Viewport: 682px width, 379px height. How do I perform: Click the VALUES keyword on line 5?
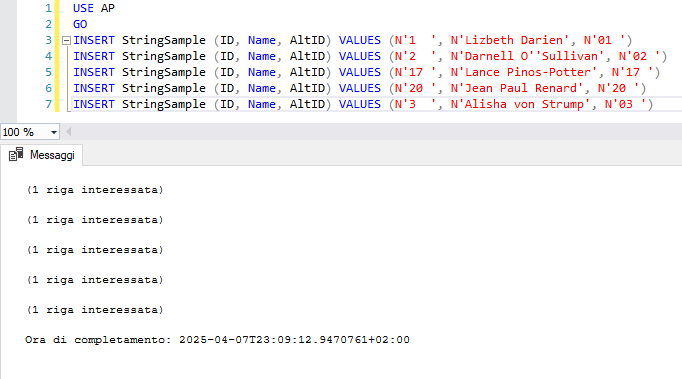coord(360,72)
